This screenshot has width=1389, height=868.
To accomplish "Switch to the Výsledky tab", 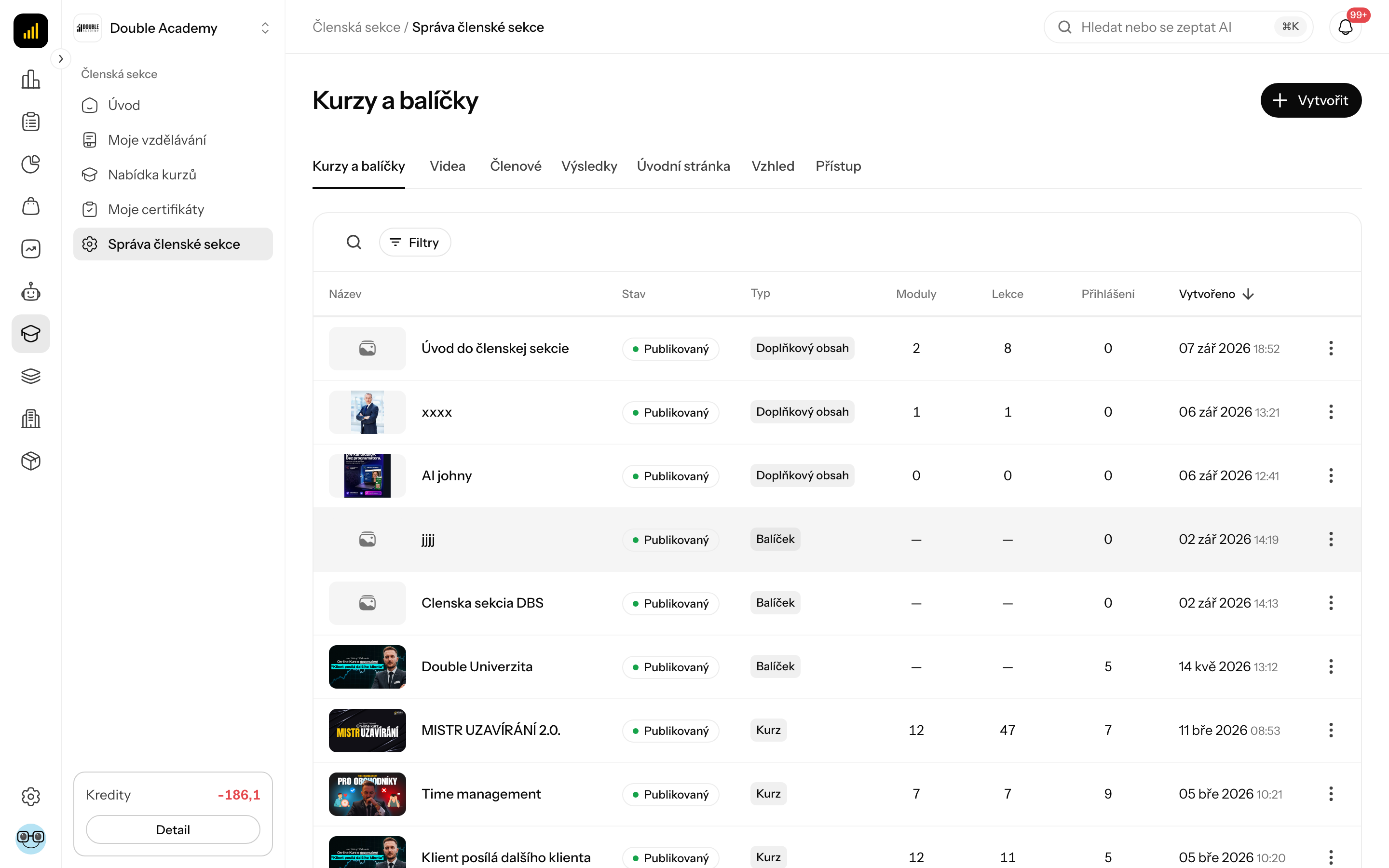I will (589, 166).
